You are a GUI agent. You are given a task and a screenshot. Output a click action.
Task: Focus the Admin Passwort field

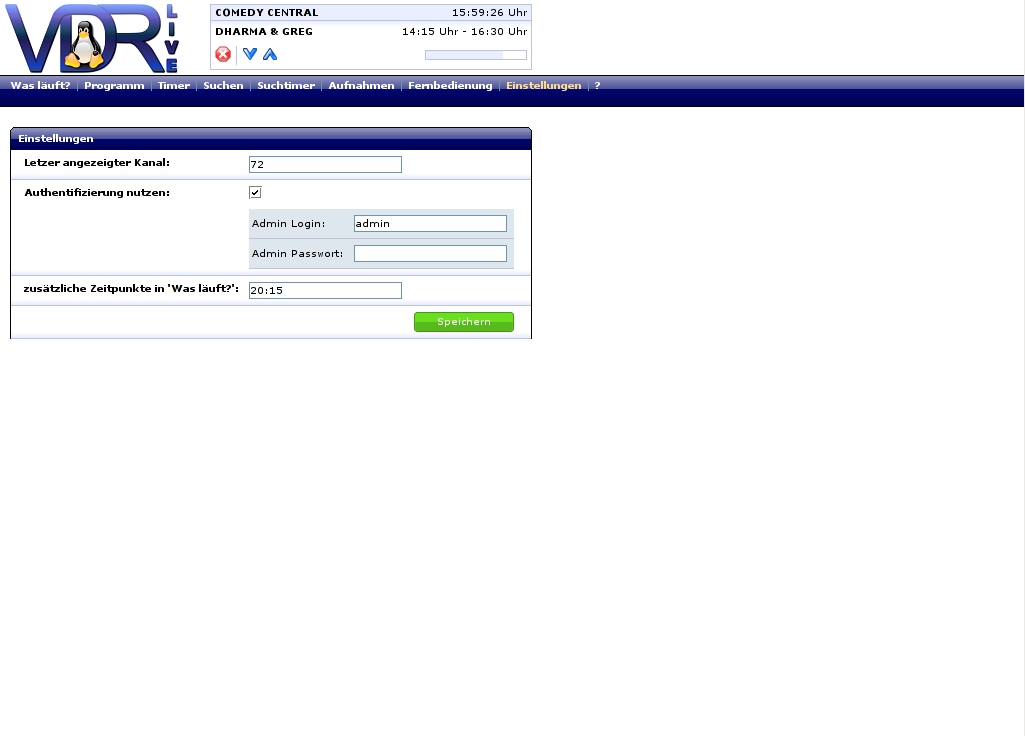point(430,254)
